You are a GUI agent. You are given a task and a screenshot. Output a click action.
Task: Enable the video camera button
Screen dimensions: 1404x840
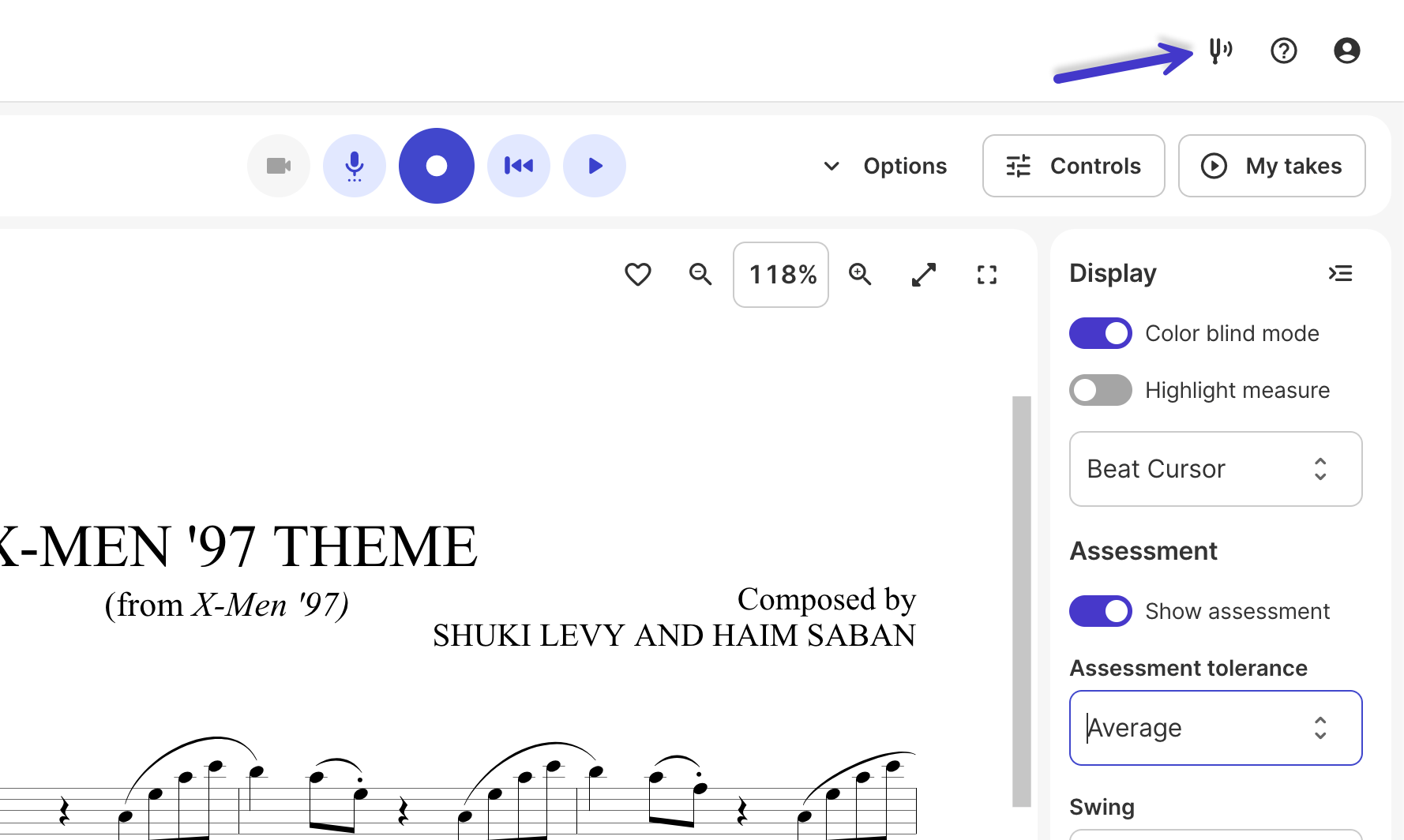[x=279, y=166]
